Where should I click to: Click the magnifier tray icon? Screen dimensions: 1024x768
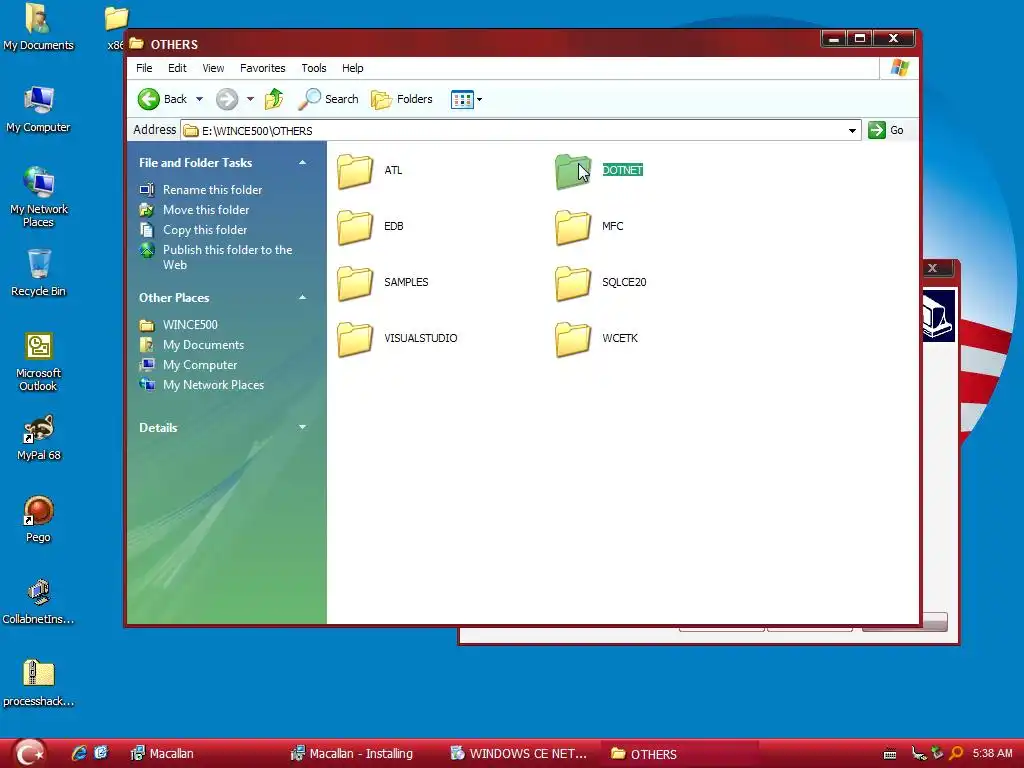click(x=956, y=754)
